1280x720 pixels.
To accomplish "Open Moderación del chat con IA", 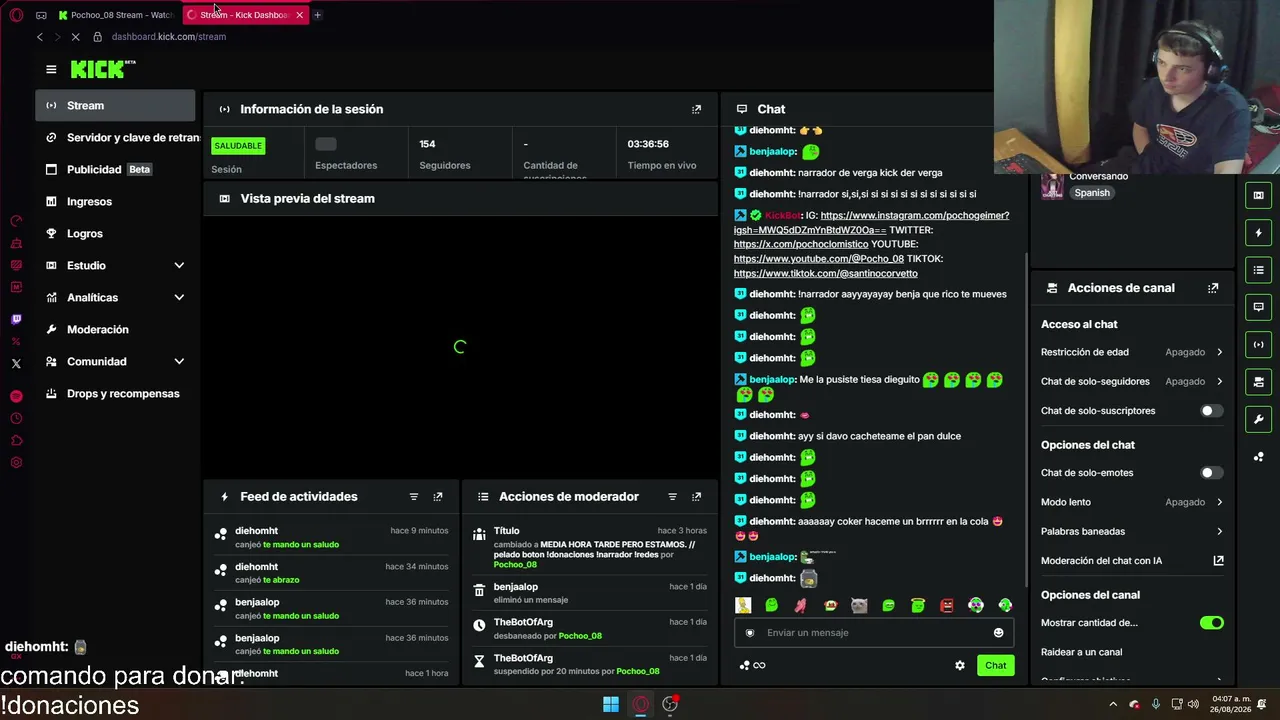I will point(1132,561).
